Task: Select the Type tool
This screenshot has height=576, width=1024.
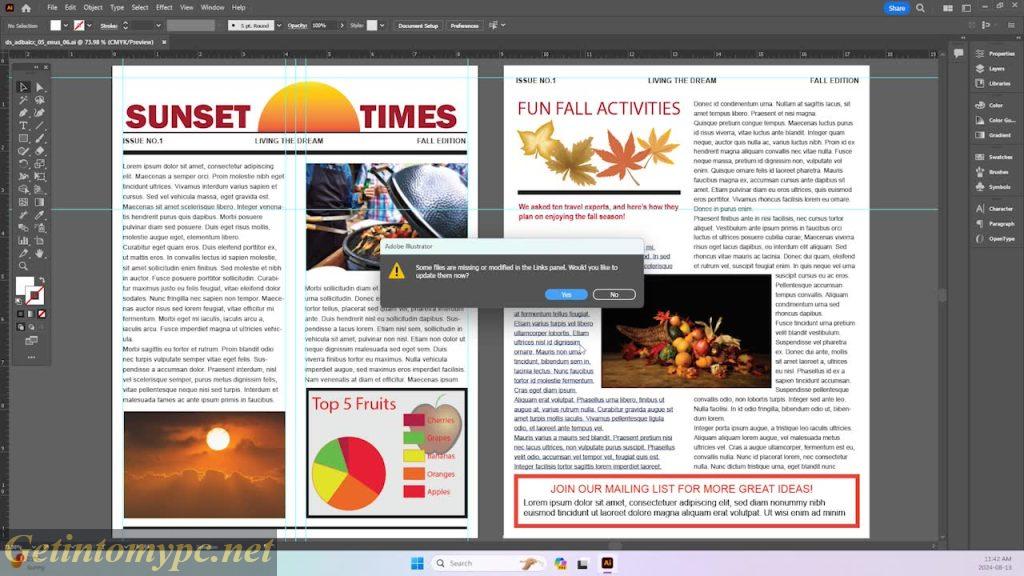Action: click(23, 125)
